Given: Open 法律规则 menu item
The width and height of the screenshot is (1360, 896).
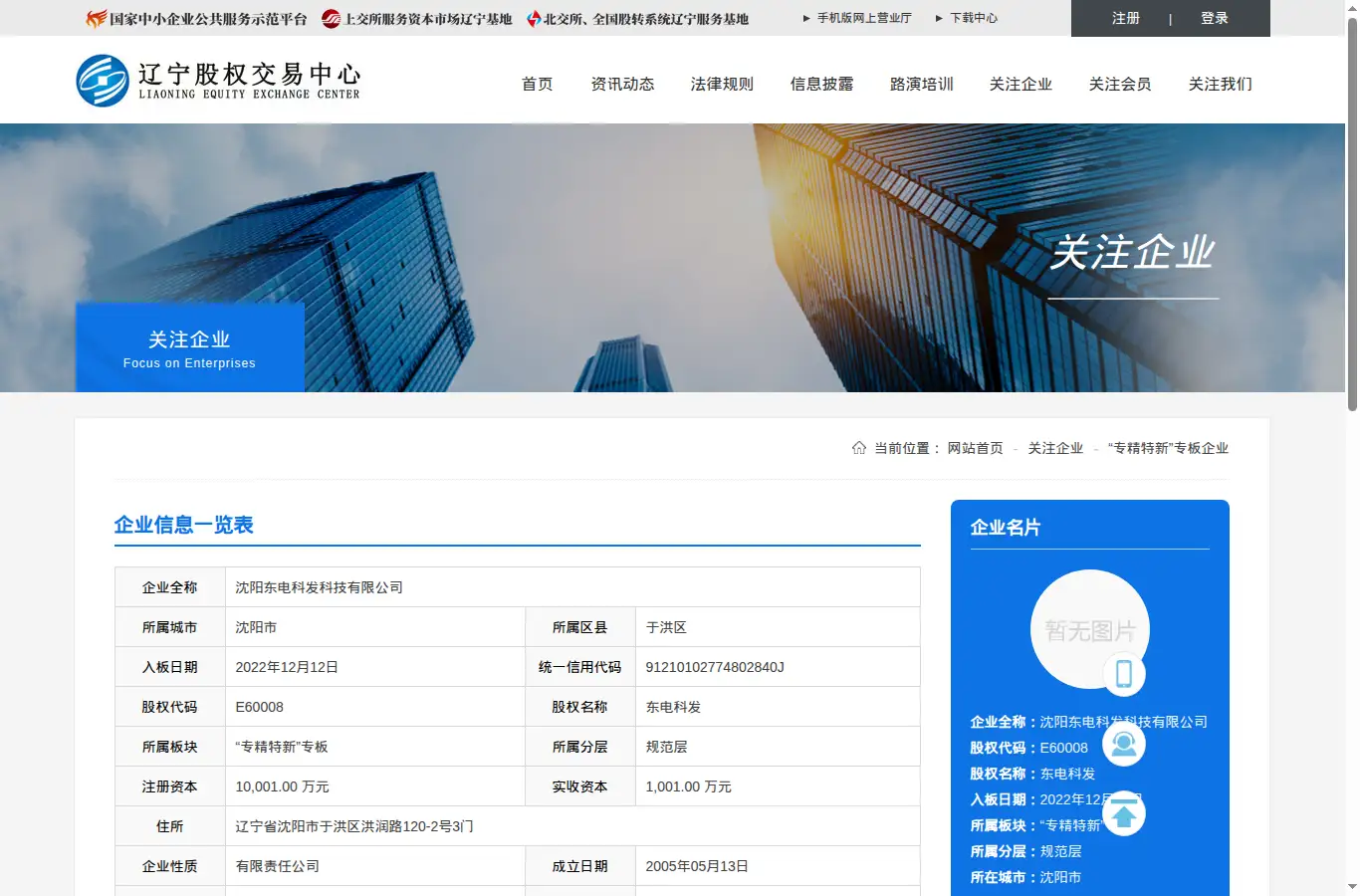Looking at the screenshot, I should [723, 84].
